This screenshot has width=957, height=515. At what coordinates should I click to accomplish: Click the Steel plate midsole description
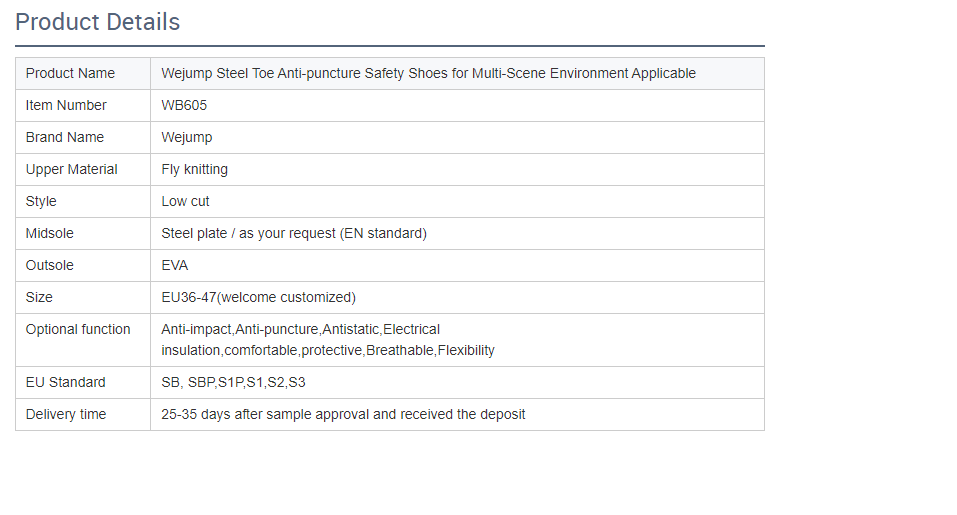294,233
